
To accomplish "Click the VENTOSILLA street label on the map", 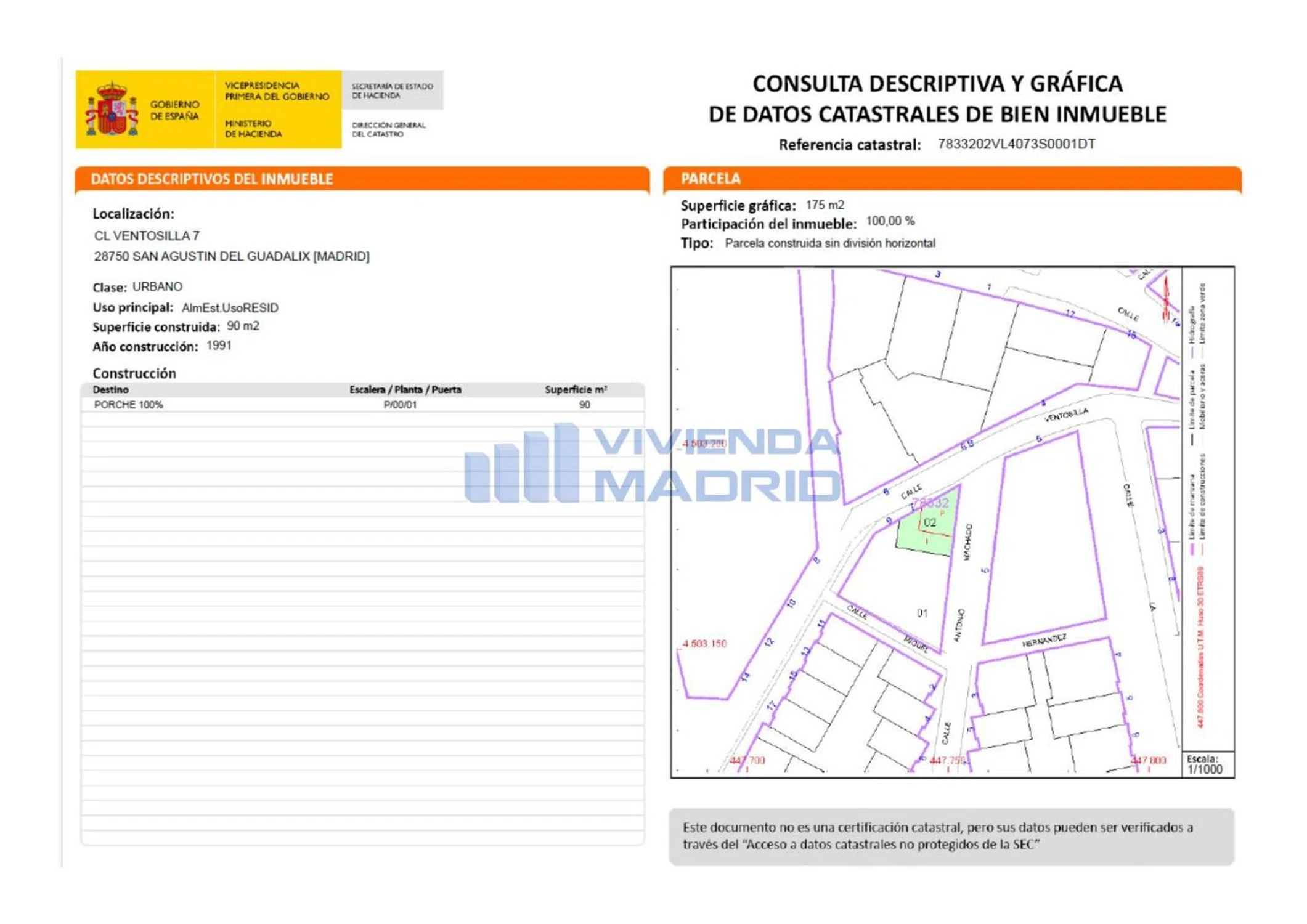I will [x=1066, y=415].
